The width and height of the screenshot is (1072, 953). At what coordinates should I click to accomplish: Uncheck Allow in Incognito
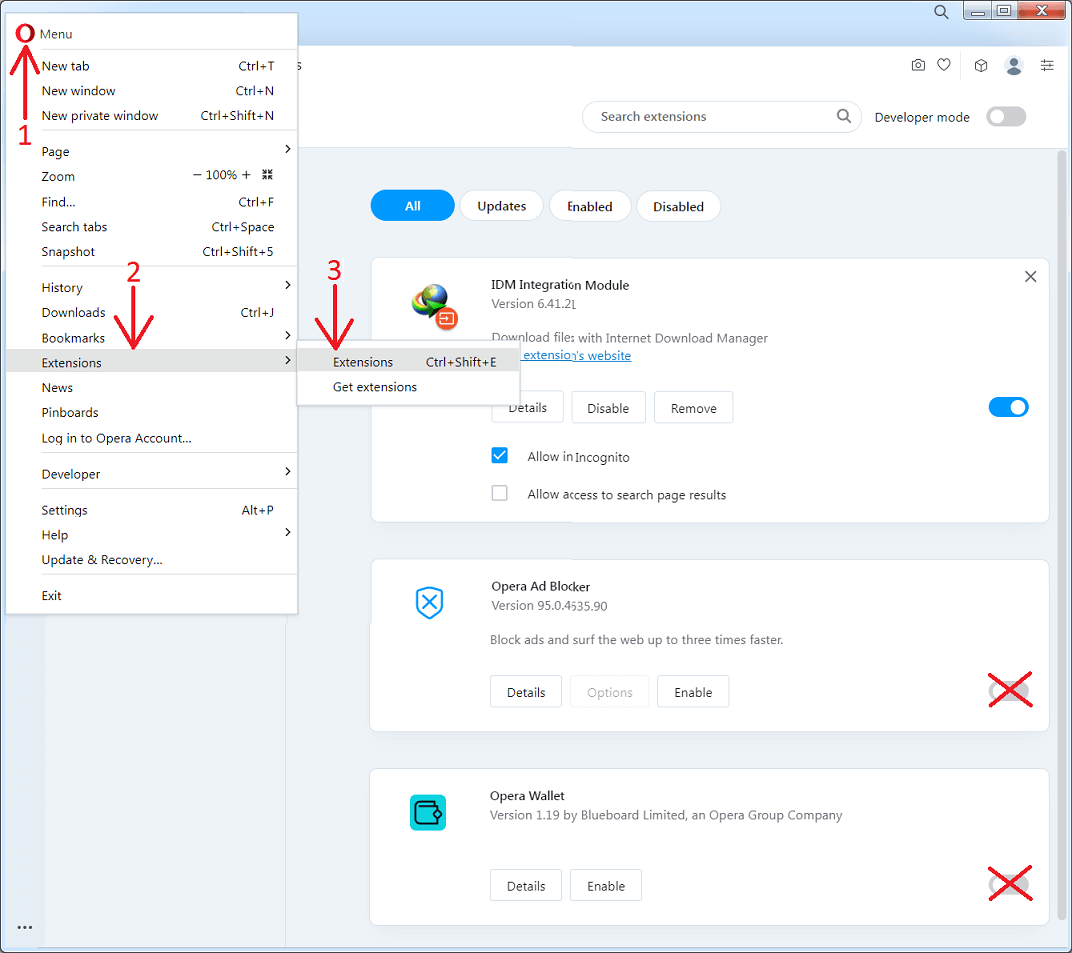pos(499,455)
